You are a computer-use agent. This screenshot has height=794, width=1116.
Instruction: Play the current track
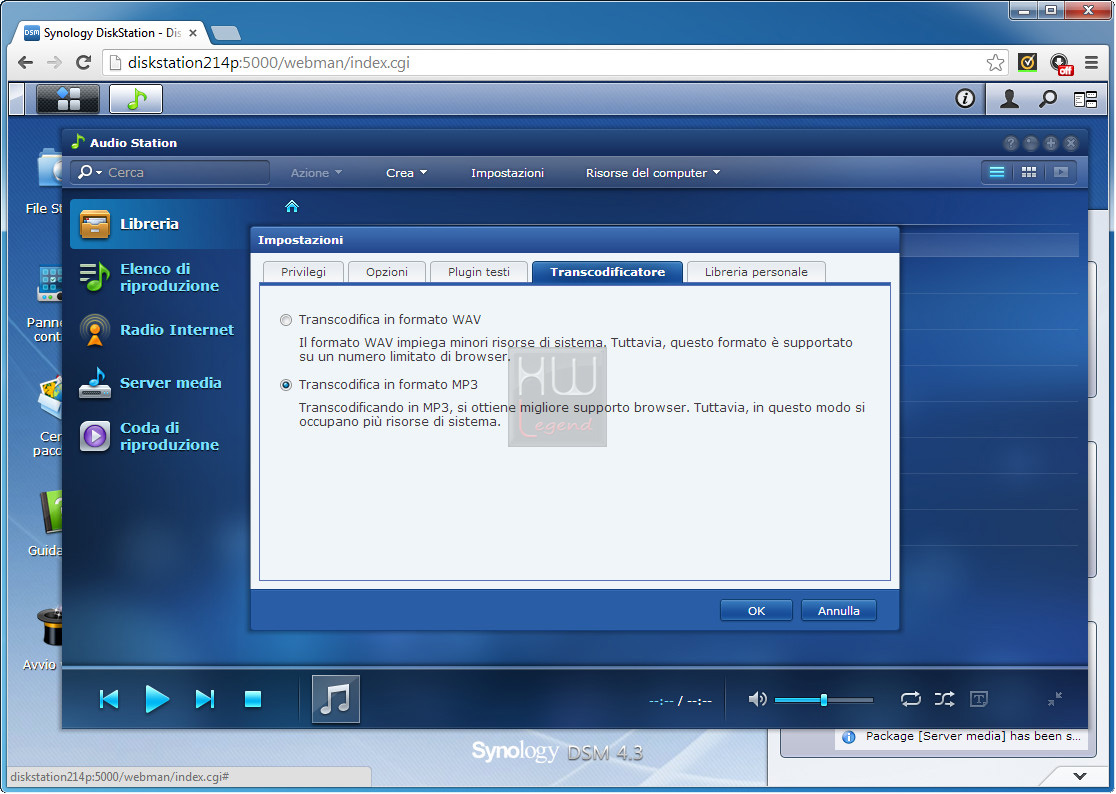pos(157,699)
